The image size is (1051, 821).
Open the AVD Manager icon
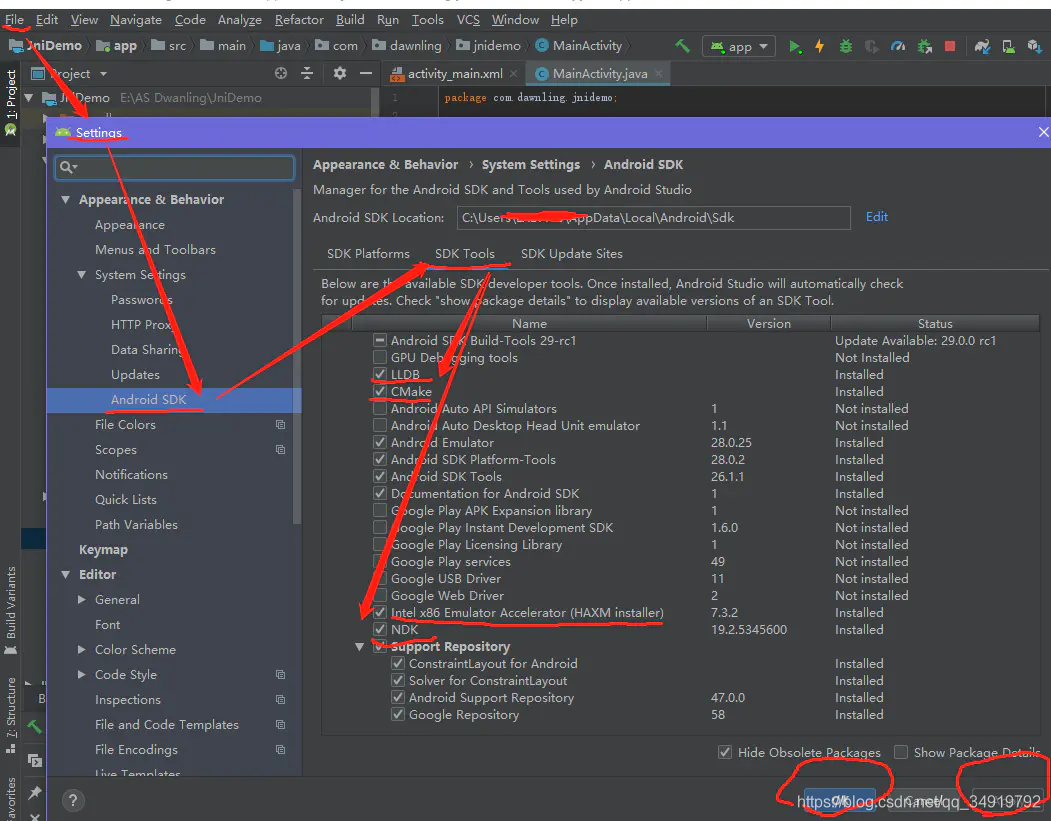(x=1008, y=46)
